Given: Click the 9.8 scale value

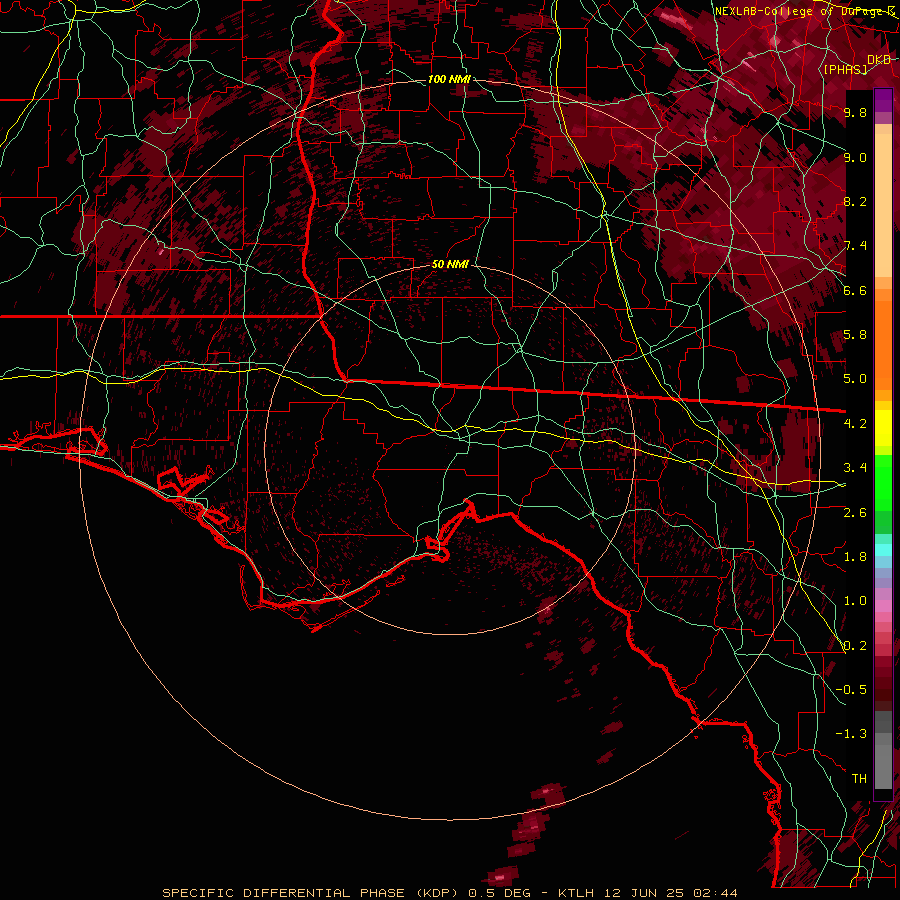Looking at the screenshot, I should pyautogui.click(x=855, y=112).
